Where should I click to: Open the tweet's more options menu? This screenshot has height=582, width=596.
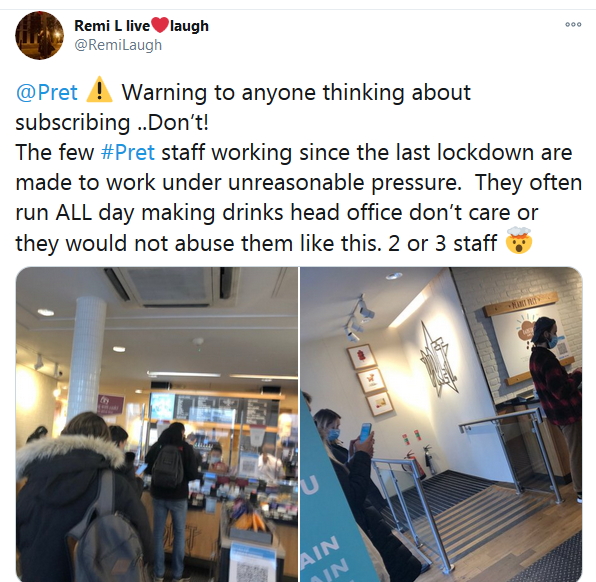click(x=573, y=25)
